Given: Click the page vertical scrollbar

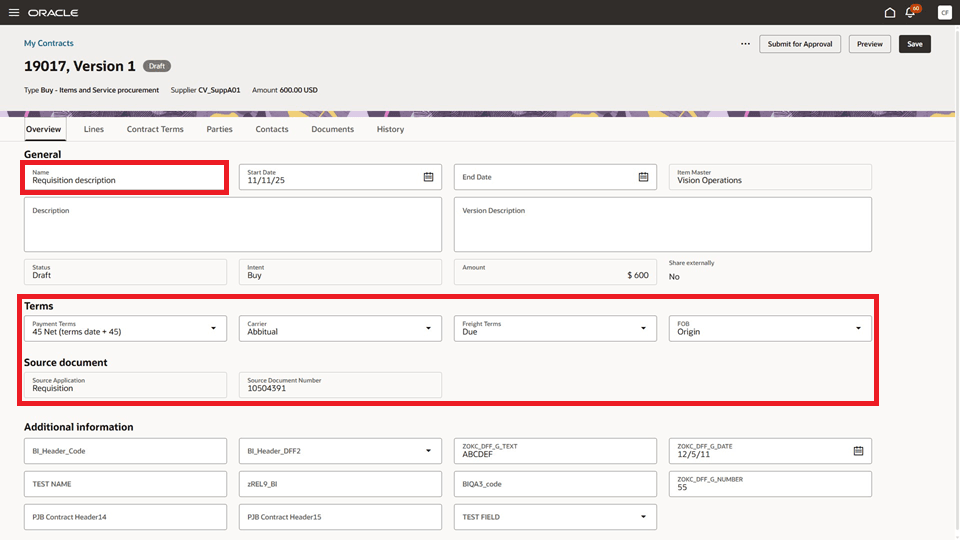Looking at the screenshot, I should click(957, 282).
